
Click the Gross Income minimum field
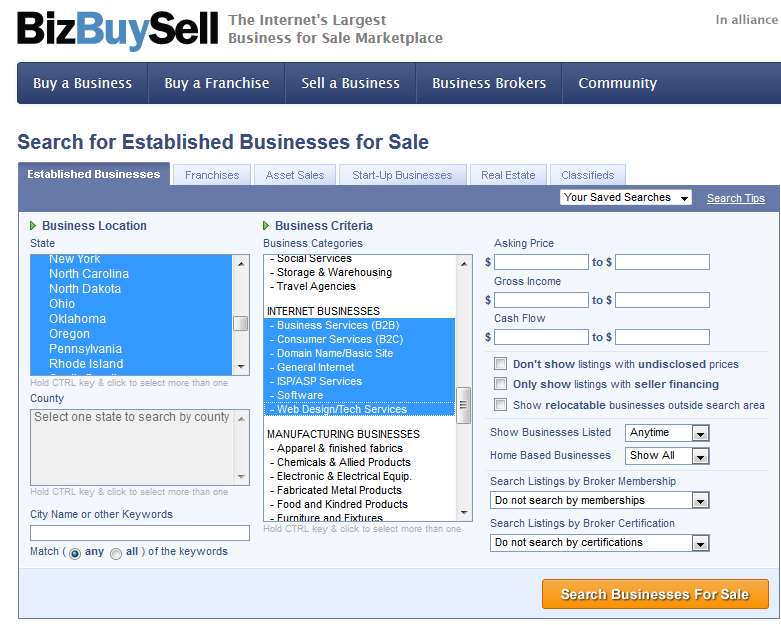click(541, 300)
